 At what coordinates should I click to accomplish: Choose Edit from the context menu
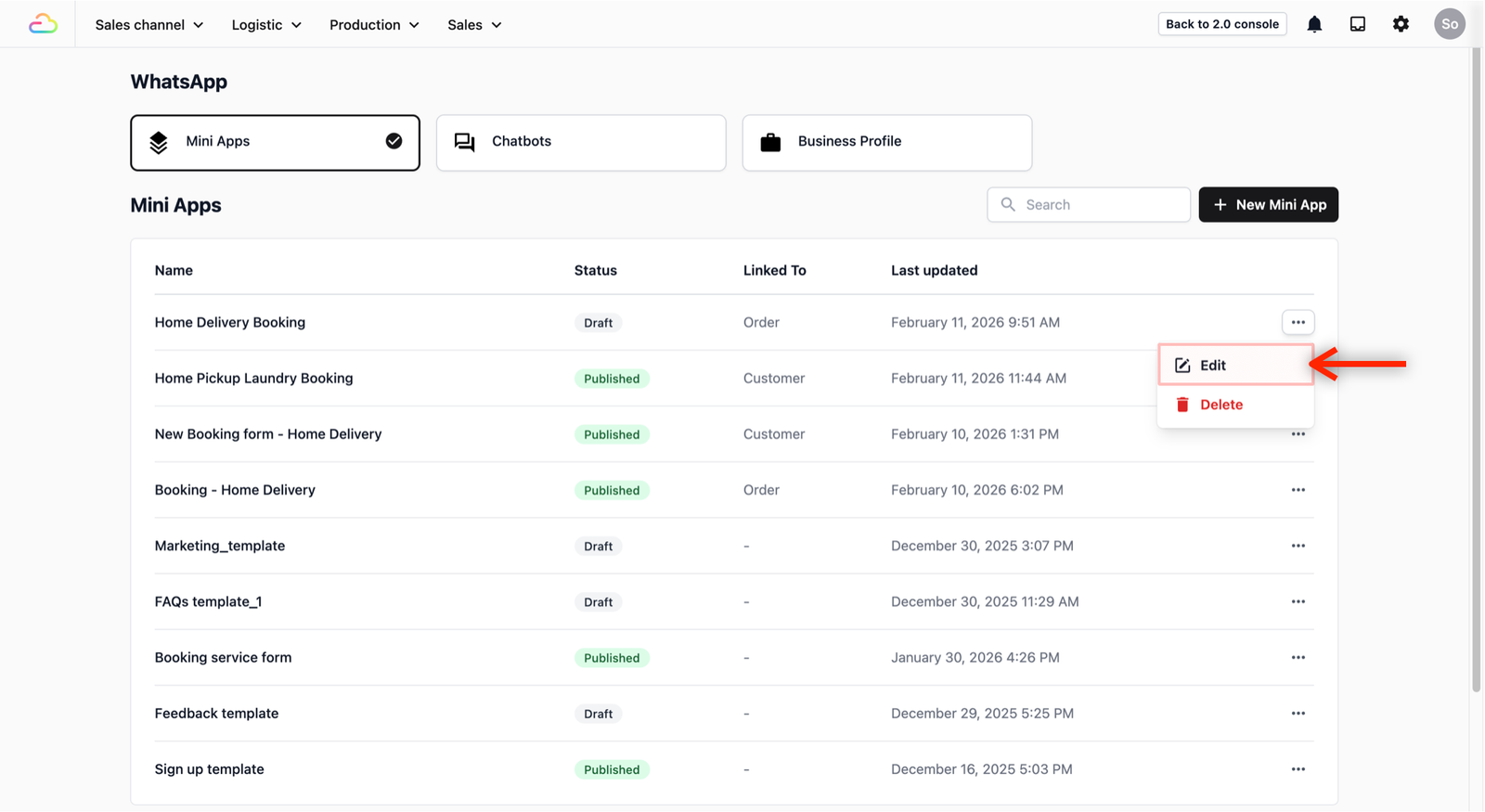tap(1235, 365)
